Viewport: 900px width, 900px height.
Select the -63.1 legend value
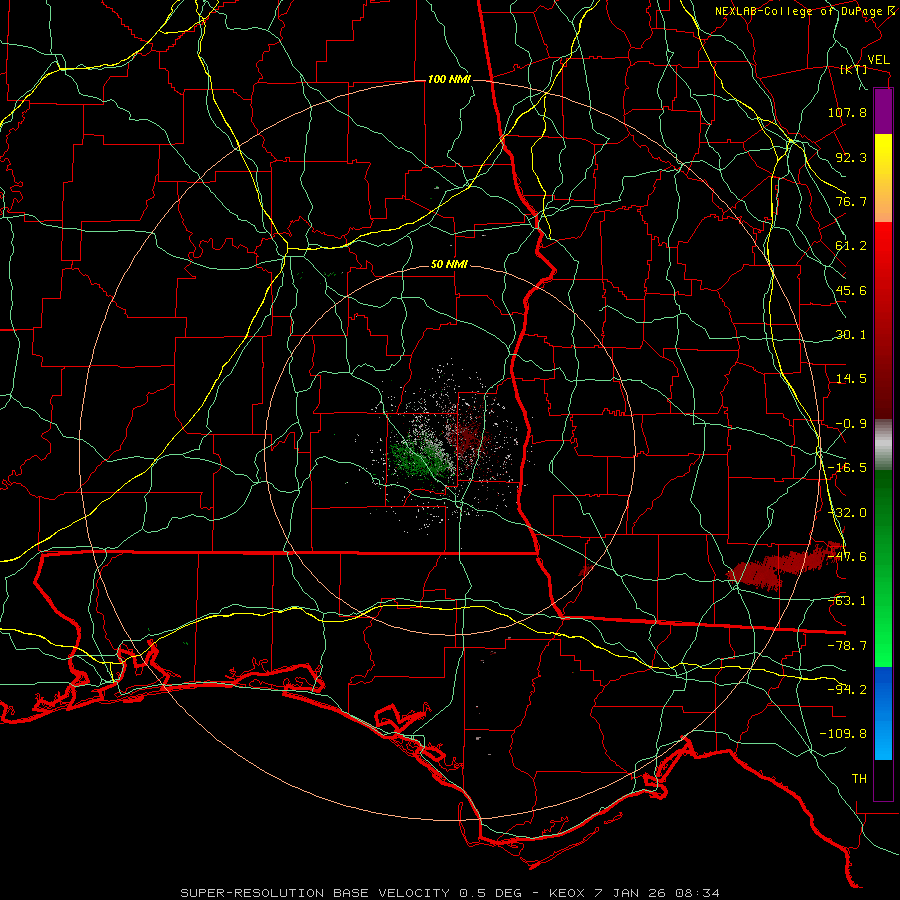(847, 601)
